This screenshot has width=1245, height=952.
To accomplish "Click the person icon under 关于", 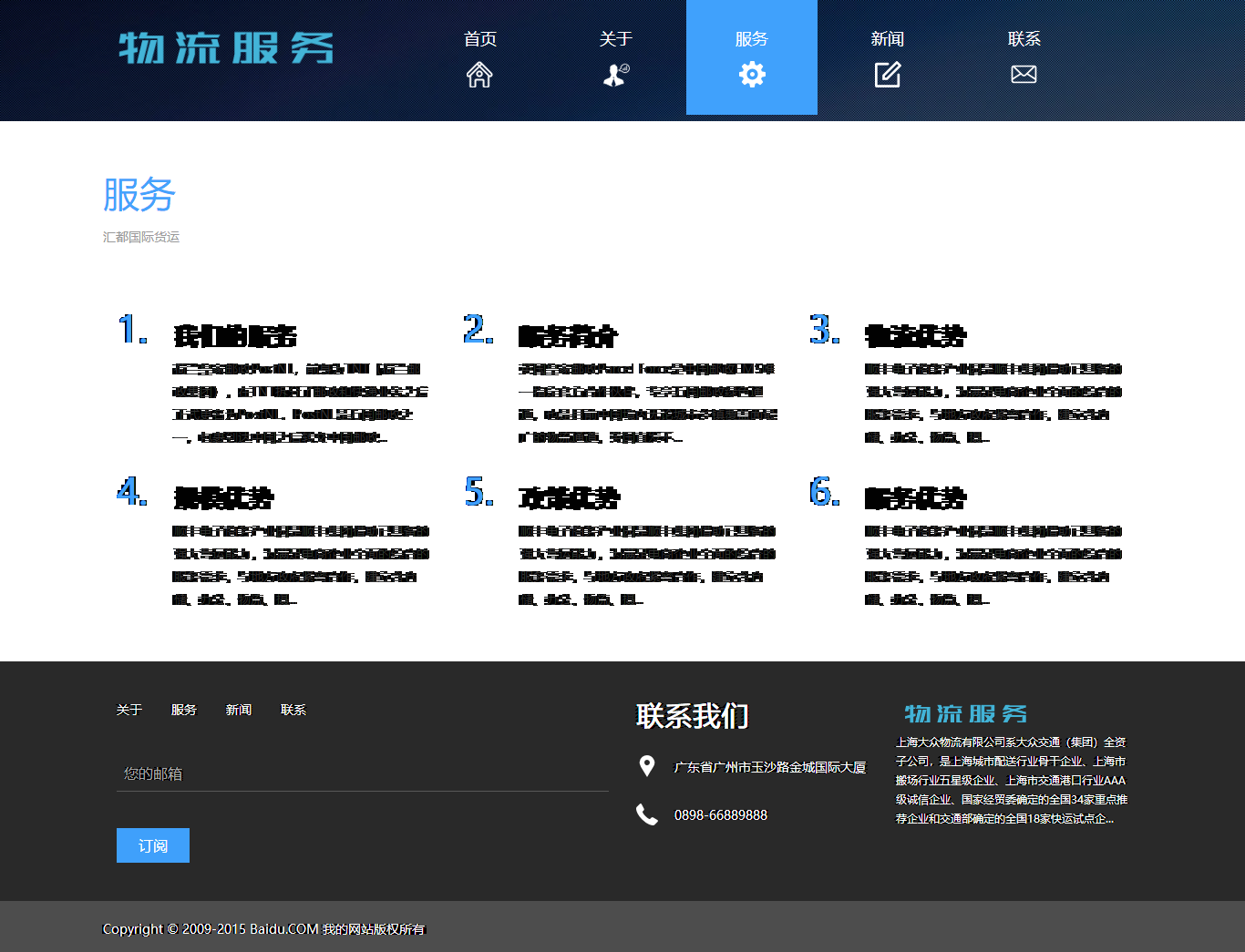I will tap(616, 75).
